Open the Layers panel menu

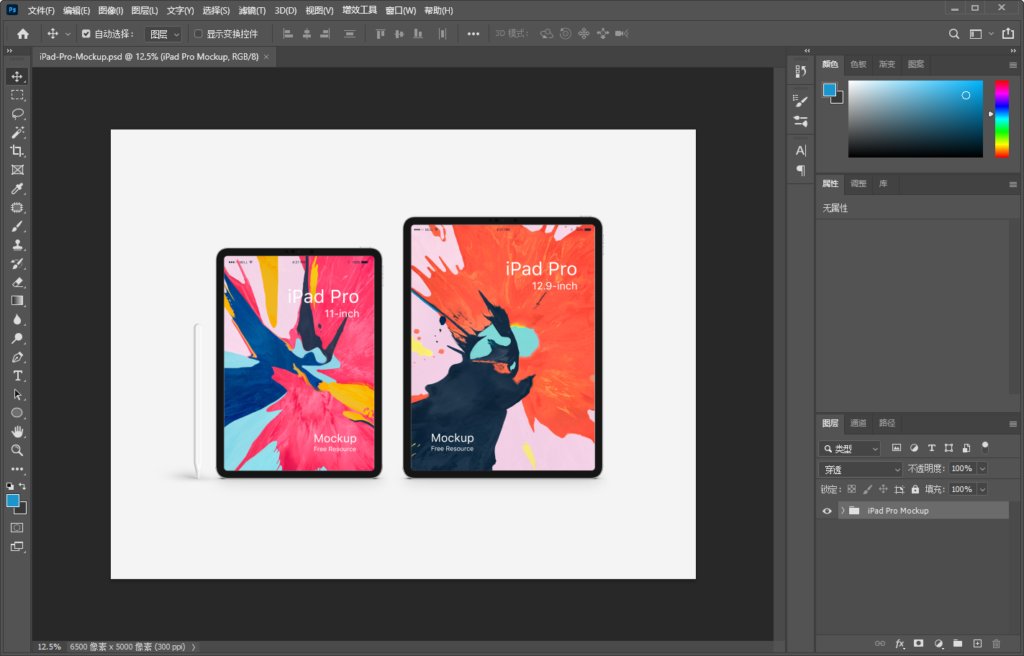(x=1013, y=424)
